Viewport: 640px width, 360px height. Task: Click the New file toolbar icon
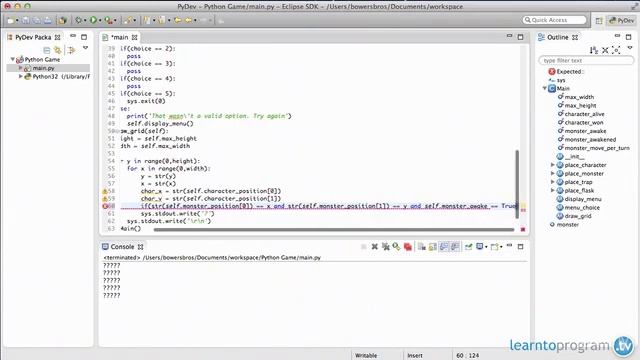[x=11, y=20]
